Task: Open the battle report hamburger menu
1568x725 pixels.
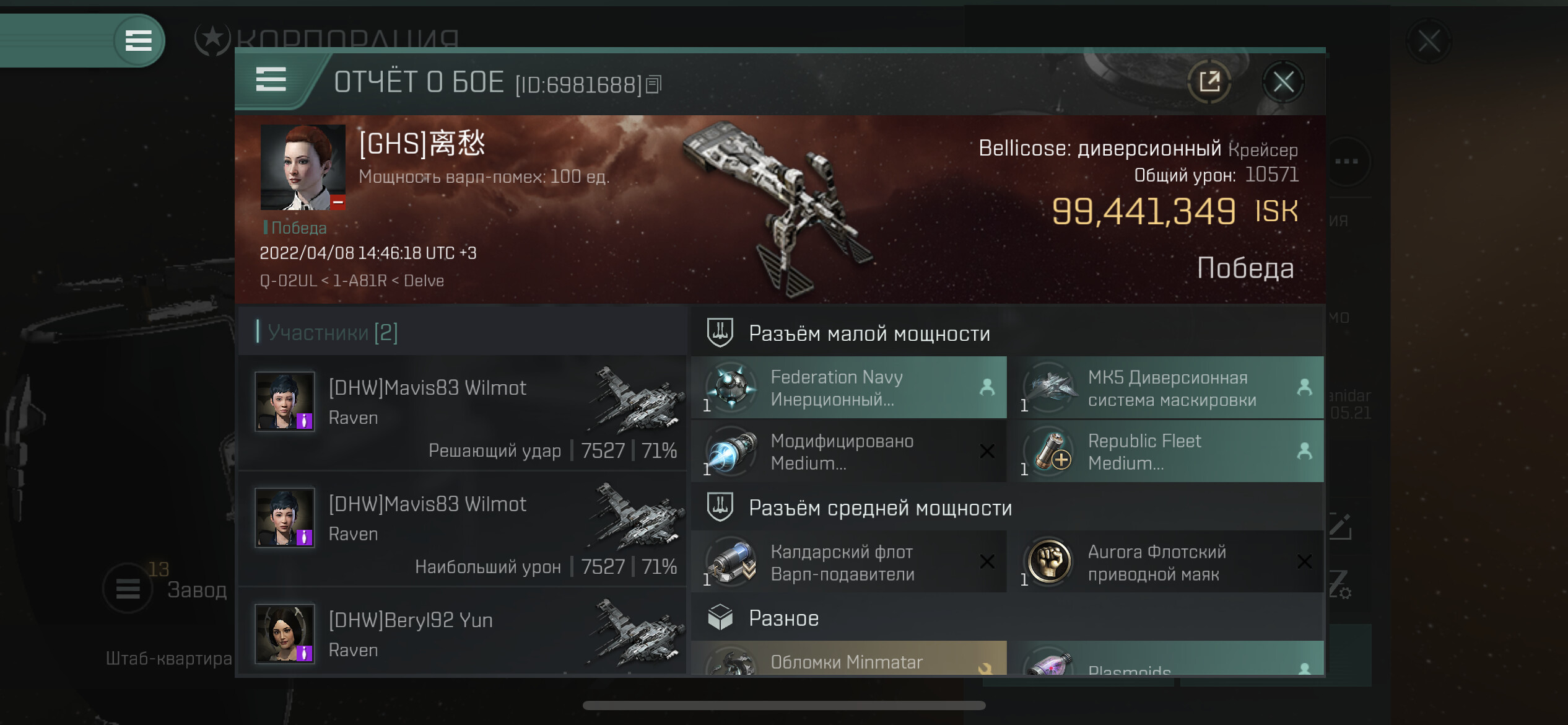Action: pyautogui.click(x=271, y=80)
